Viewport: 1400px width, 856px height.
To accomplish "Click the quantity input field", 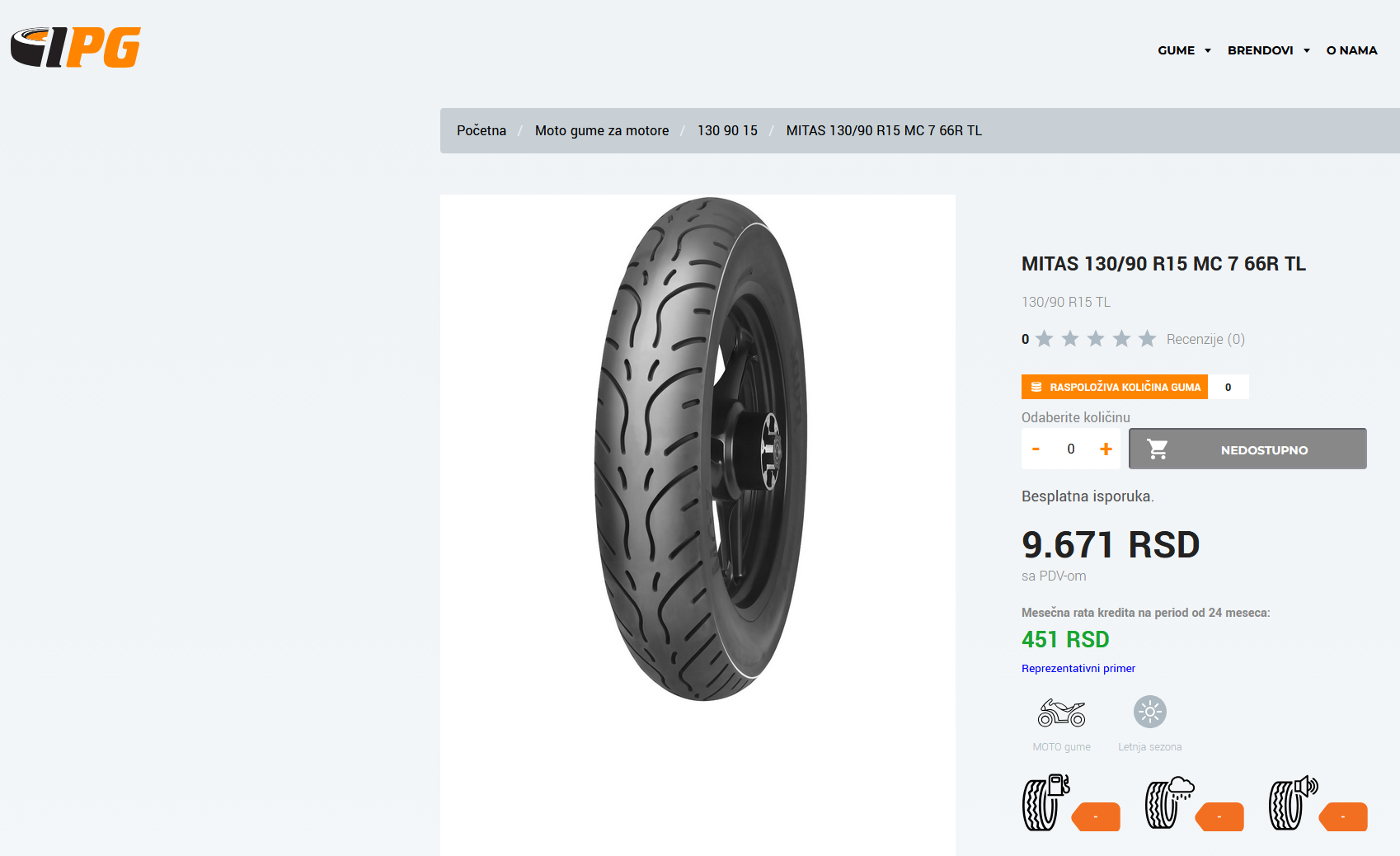I will pyautogui.click(x=1071, y=449).
